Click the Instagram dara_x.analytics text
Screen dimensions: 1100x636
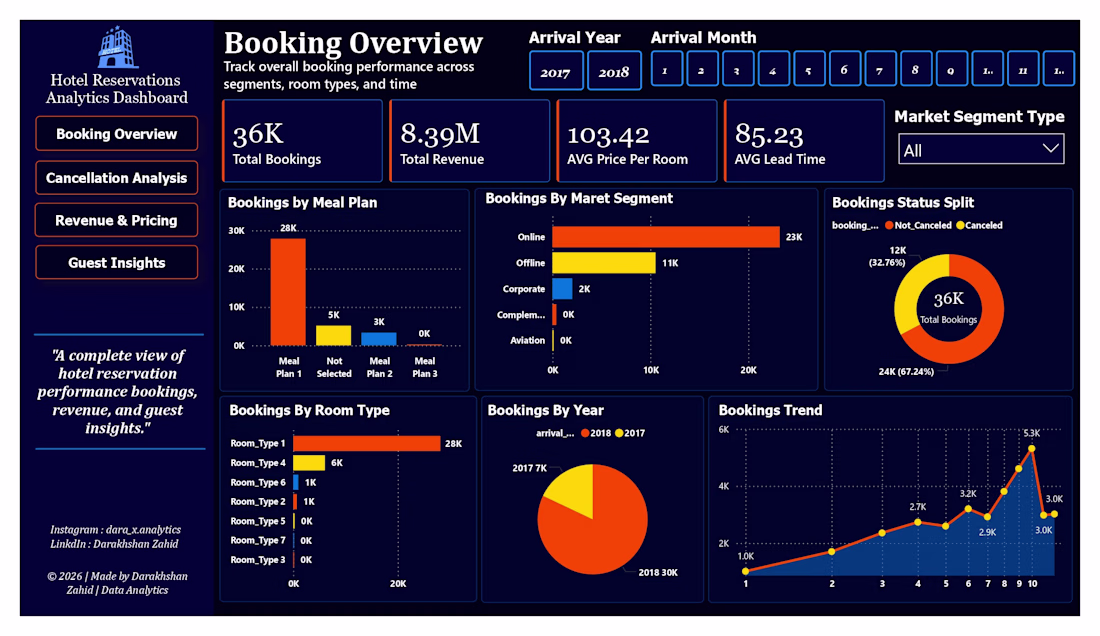coord(116,529)
